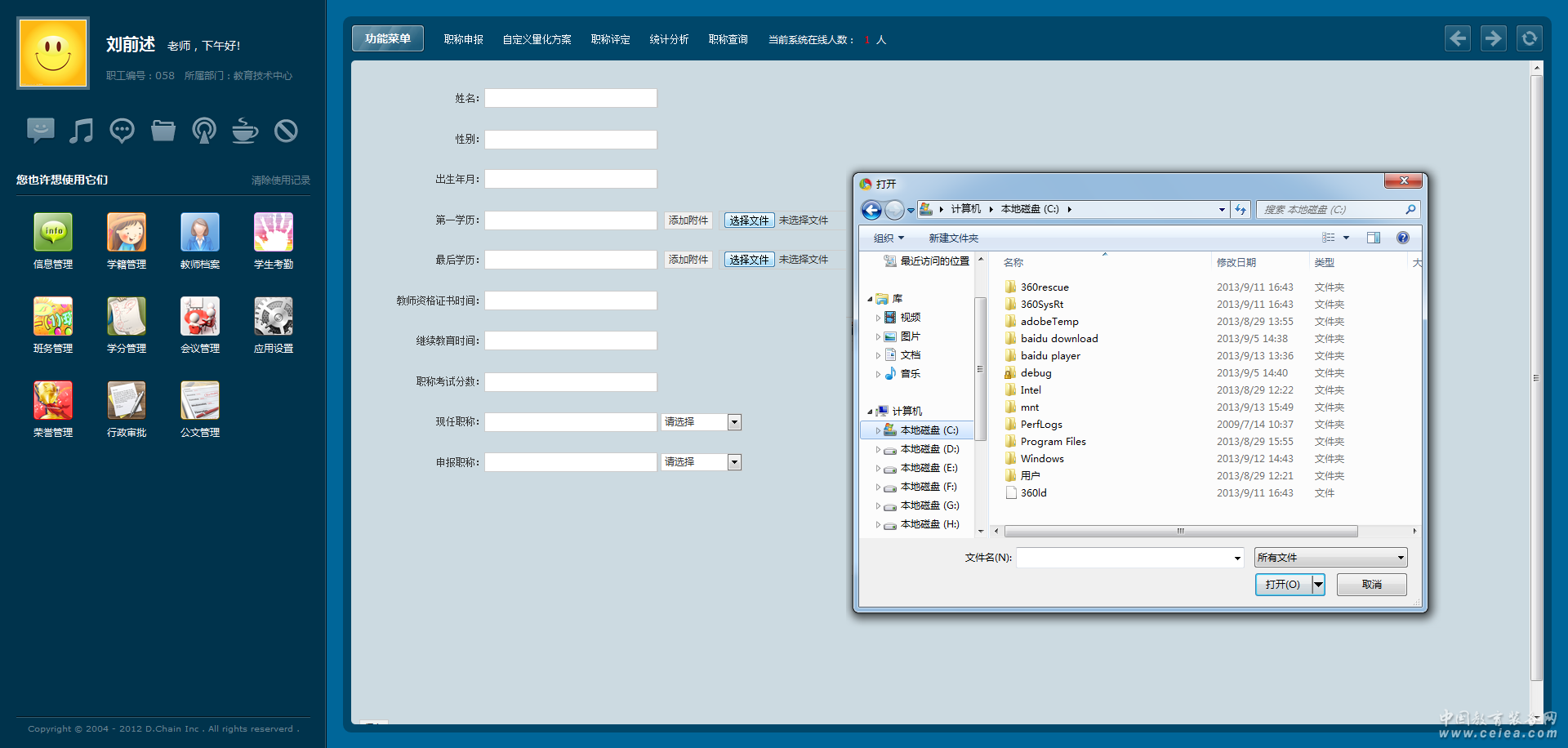This screenshot has height=748, width=1568.
Task: Open the 行政审批 icon
Action: point(127,401)
